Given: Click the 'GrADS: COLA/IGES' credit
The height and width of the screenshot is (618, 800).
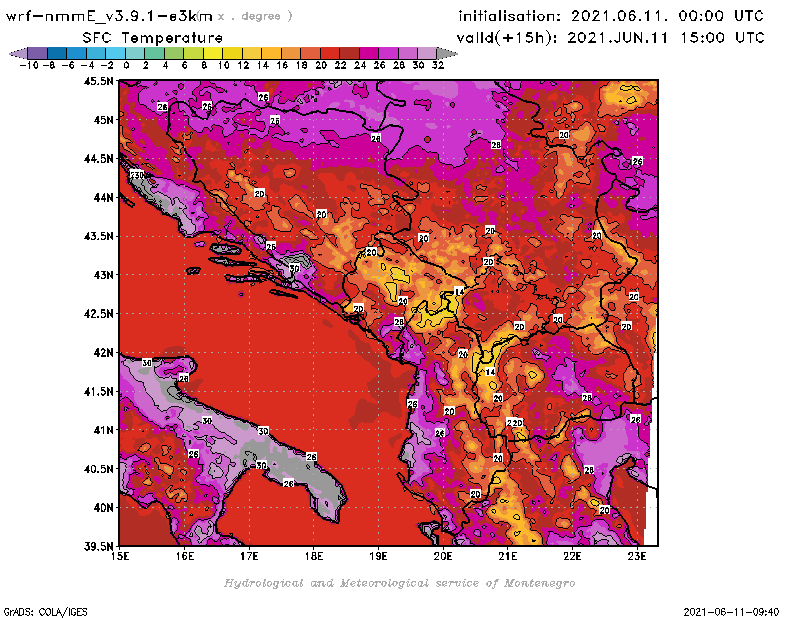Looking at the screenshot, I should [45, 611].
